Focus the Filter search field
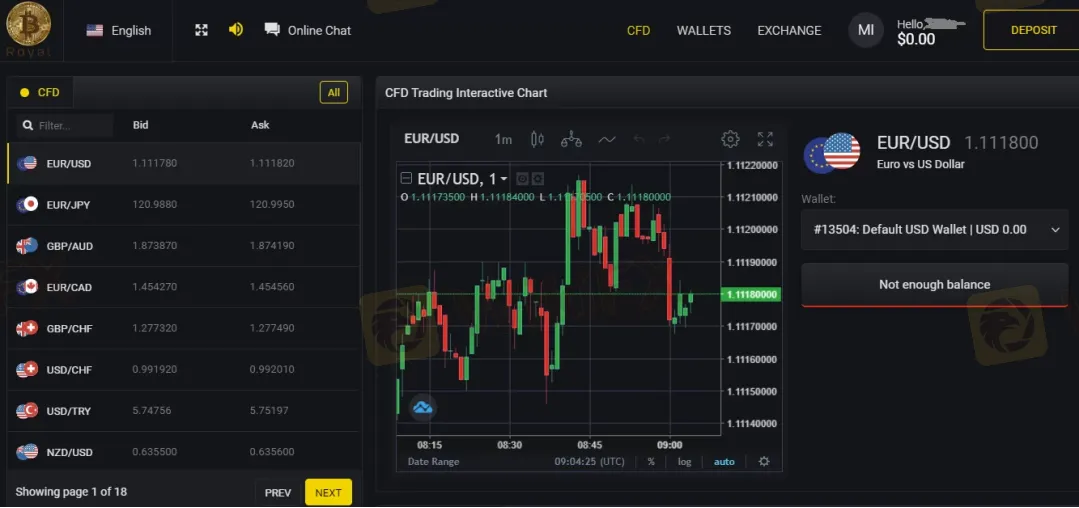 click(x=65, y=125)
